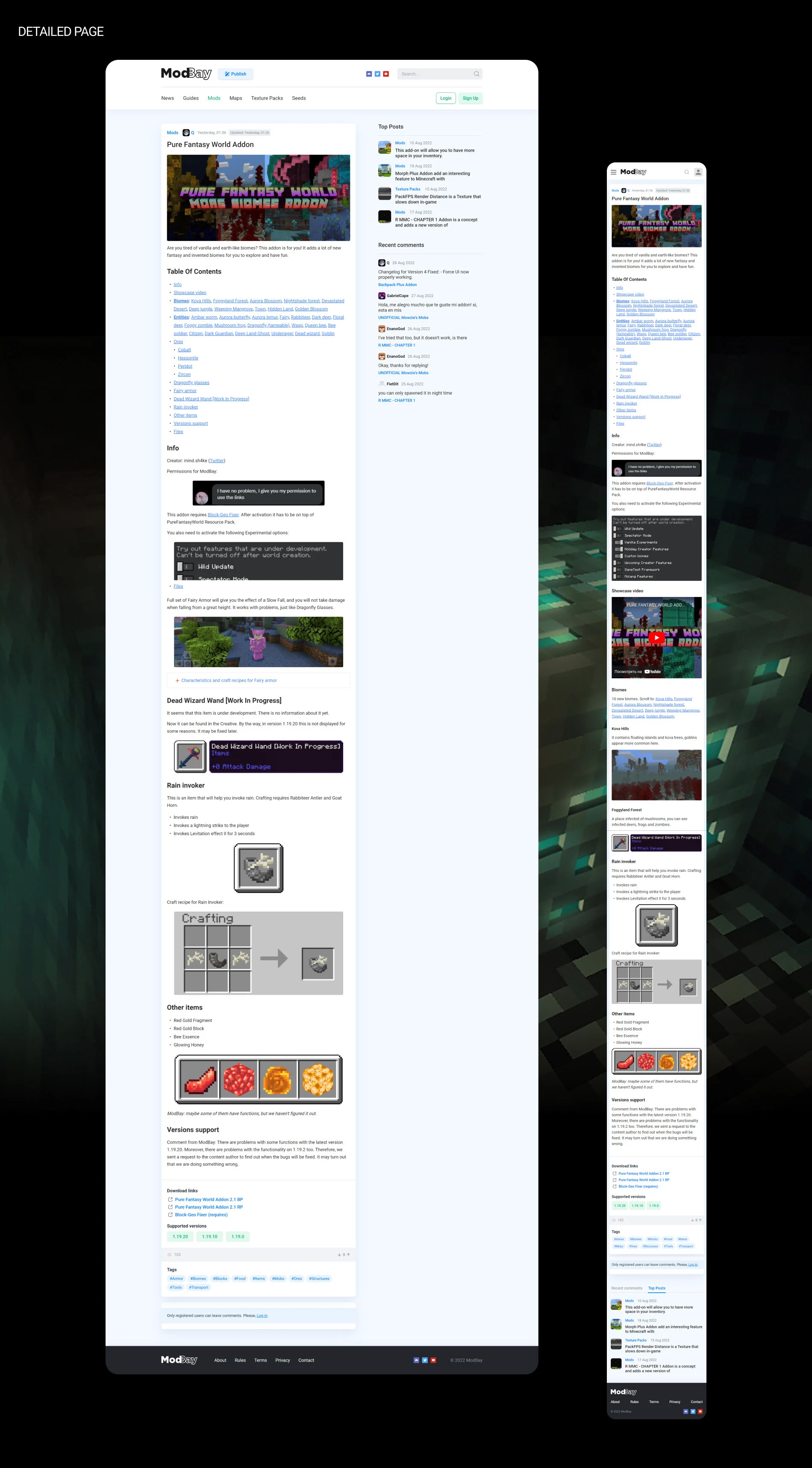Screen dimensions: 812x1468
Task: Click the Publish button with pencil icon
Action: coord(235,74)
